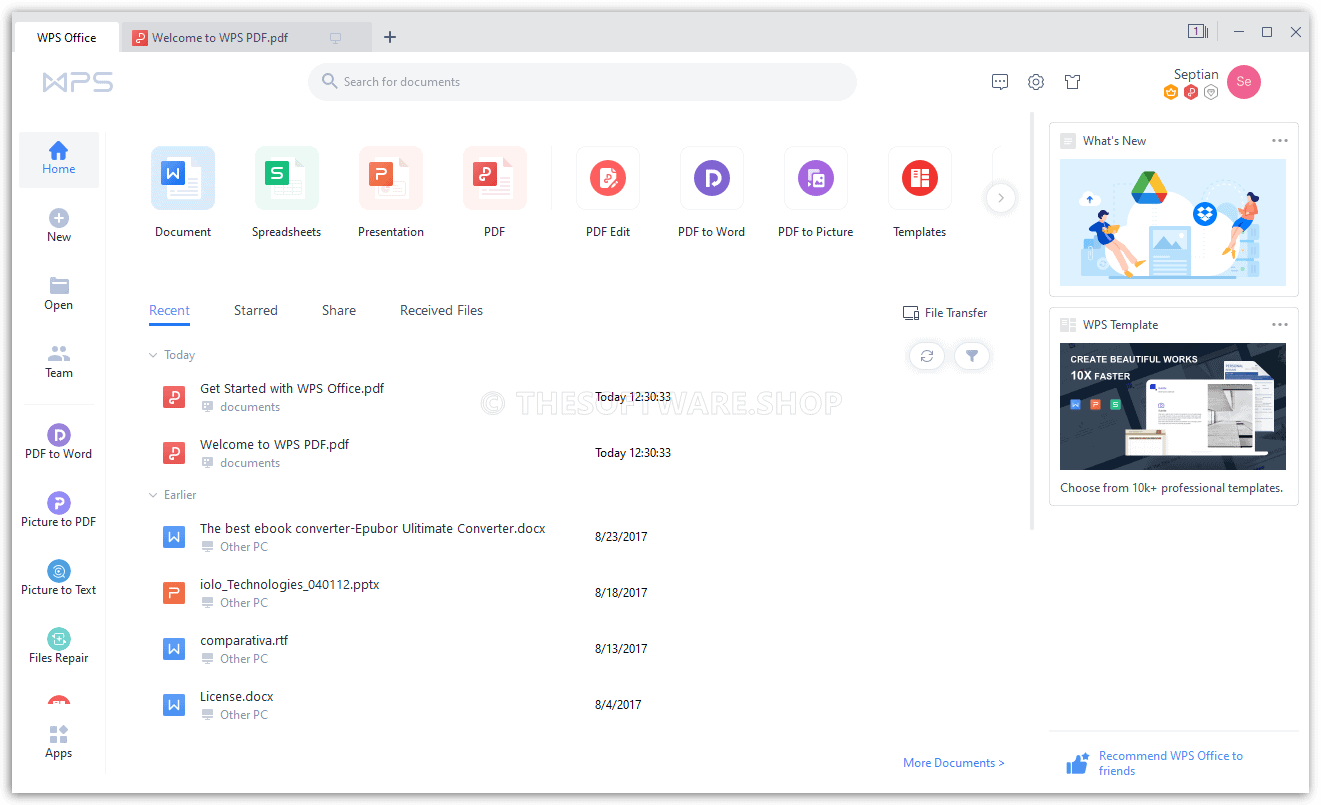
Task: Click the Septian user name
Action: tap(1196, 74)
